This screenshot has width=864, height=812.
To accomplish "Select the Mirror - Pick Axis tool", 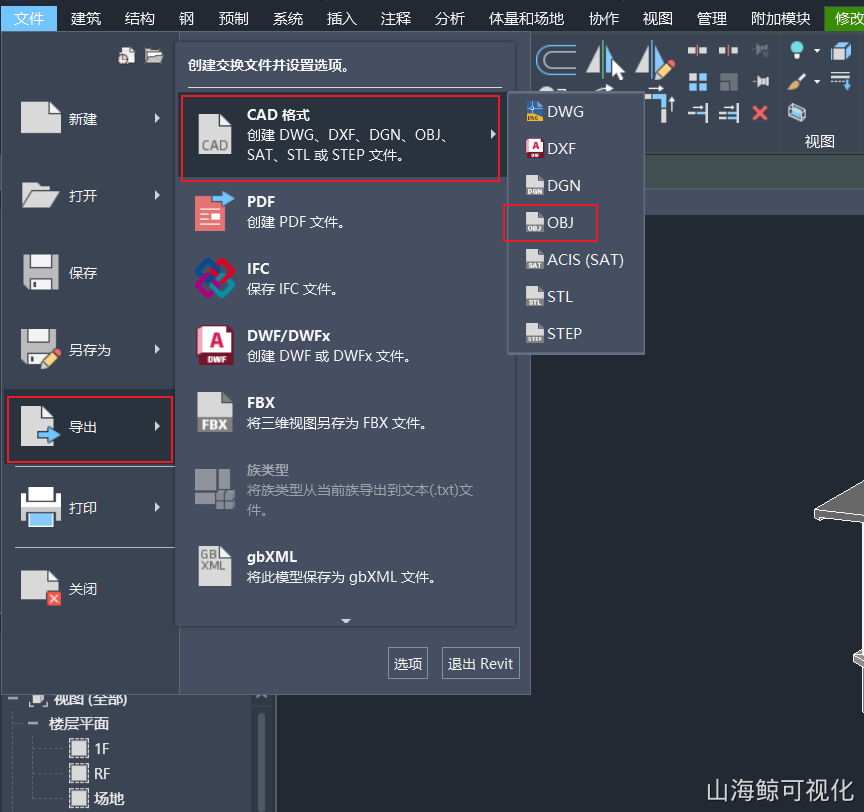I will [605, 59].
